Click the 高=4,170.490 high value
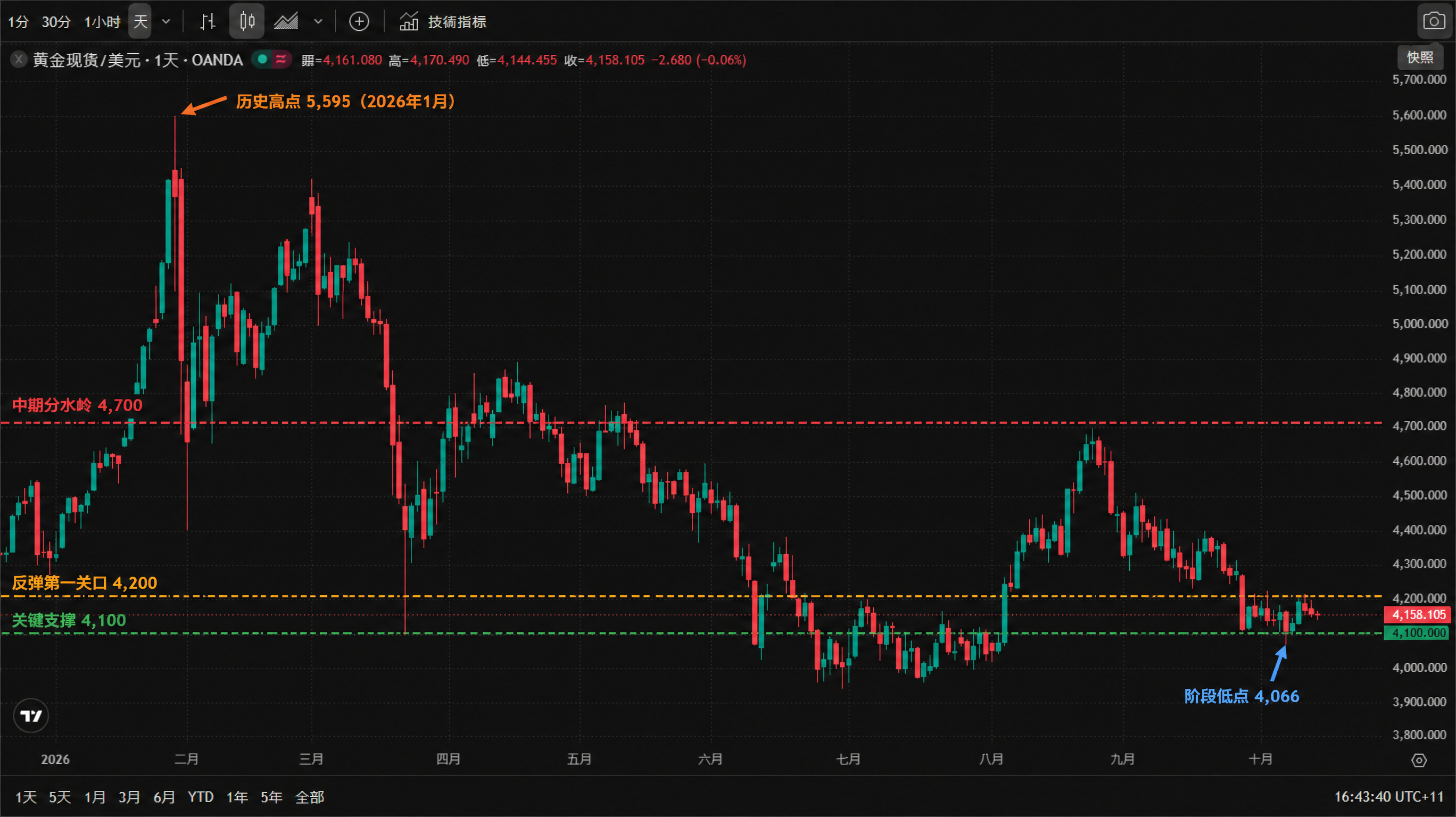 coord(429,60)
